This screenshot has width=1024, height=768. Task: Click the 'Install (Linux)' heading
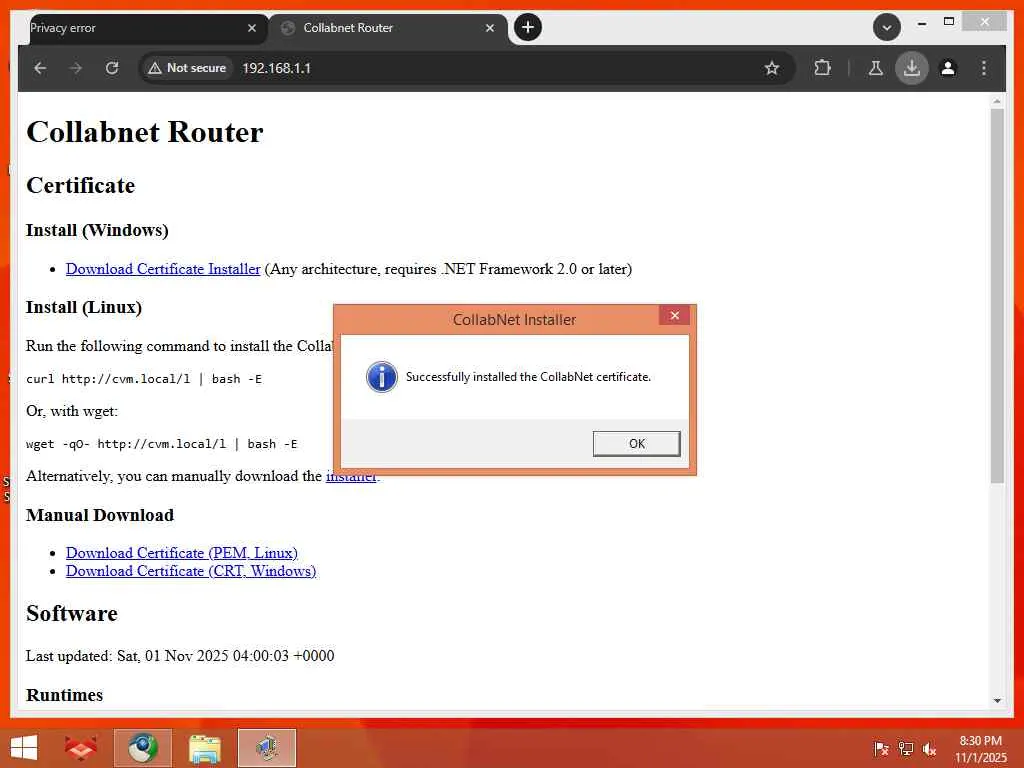click(x=84, y=308)
